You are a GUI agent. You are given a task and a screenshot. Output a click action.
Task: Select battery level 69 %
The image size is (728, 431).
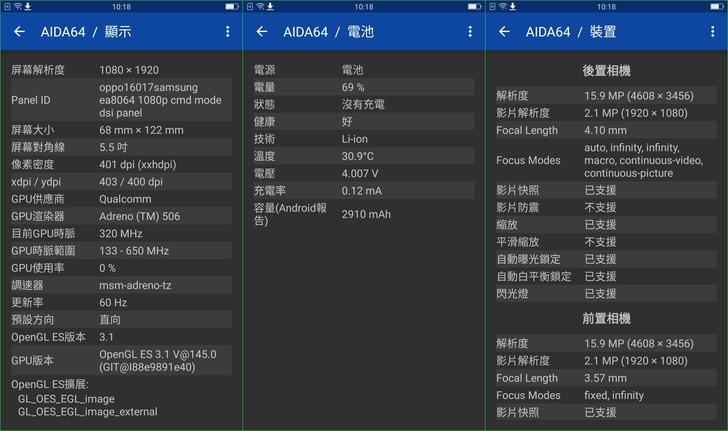(353, 87)
